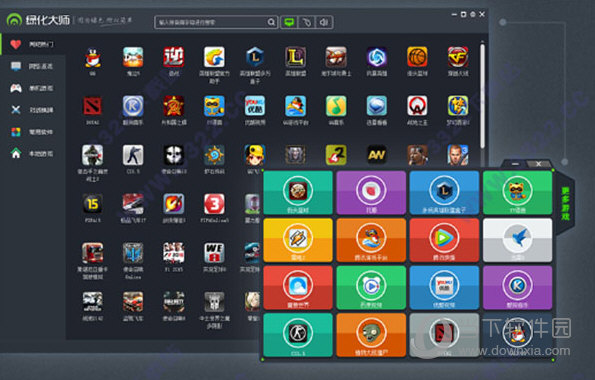Click the gray Dota 2 tile in overlay
The height and width of the screenshot is (380, 595).
(444, 335)
